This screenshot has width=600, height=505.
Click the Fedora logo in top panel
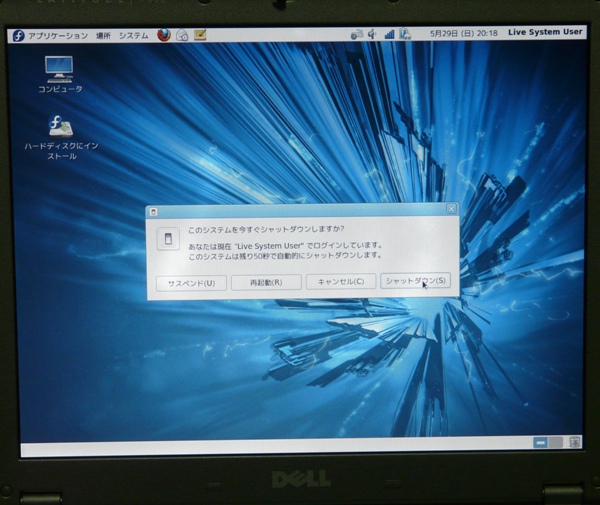point(18,35)
